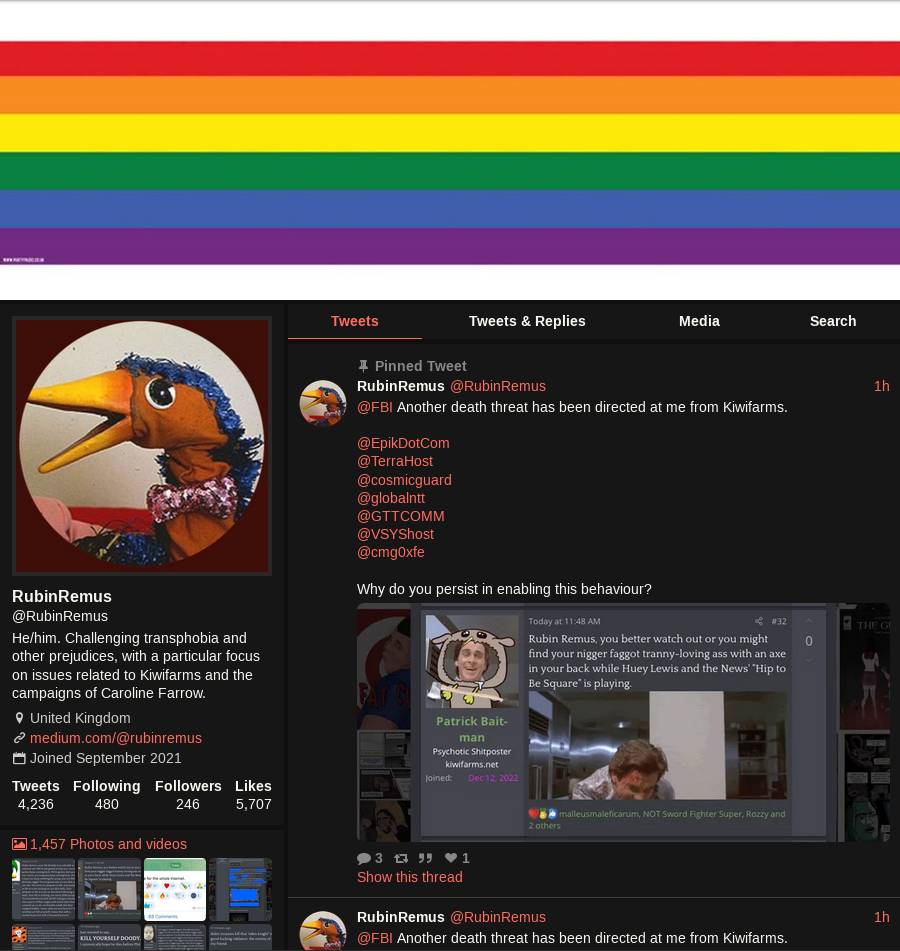The height and width of the screenshot is (951, 900).
Task: Click the reply speech bubble icon
Action: coord(364,858)
